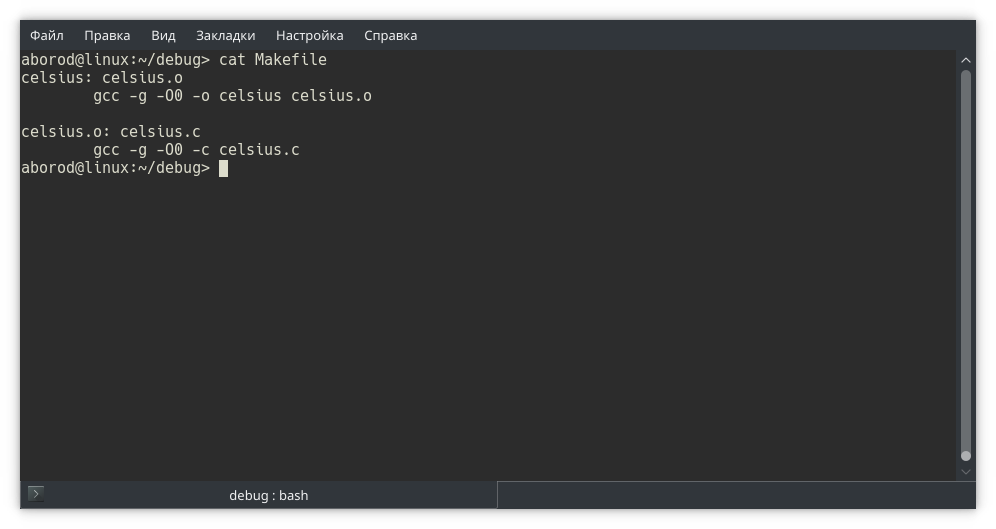The image size is (996, 529).
Task: Click the block cursor at the prompt
Action: pos(224,168)
